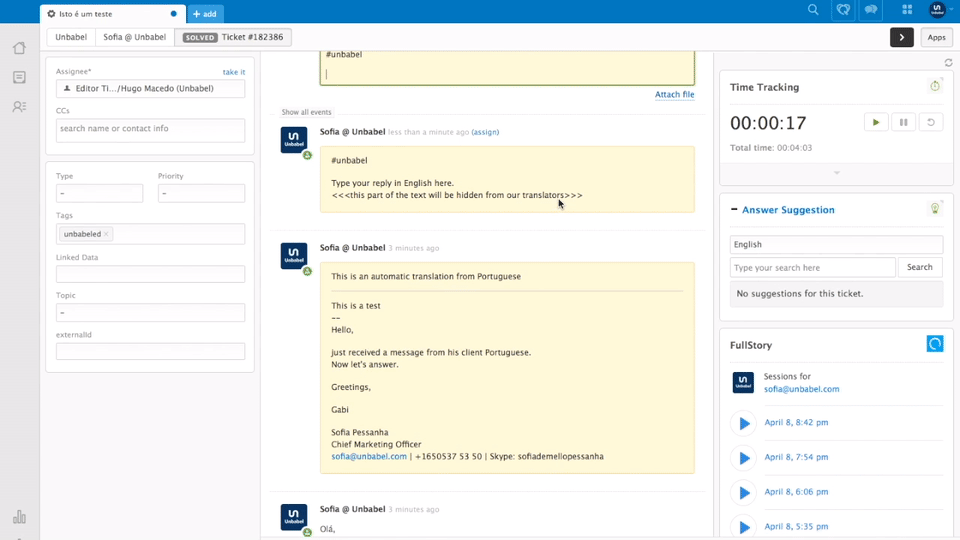Click the FullStory logo icon

tap(935, 344)
